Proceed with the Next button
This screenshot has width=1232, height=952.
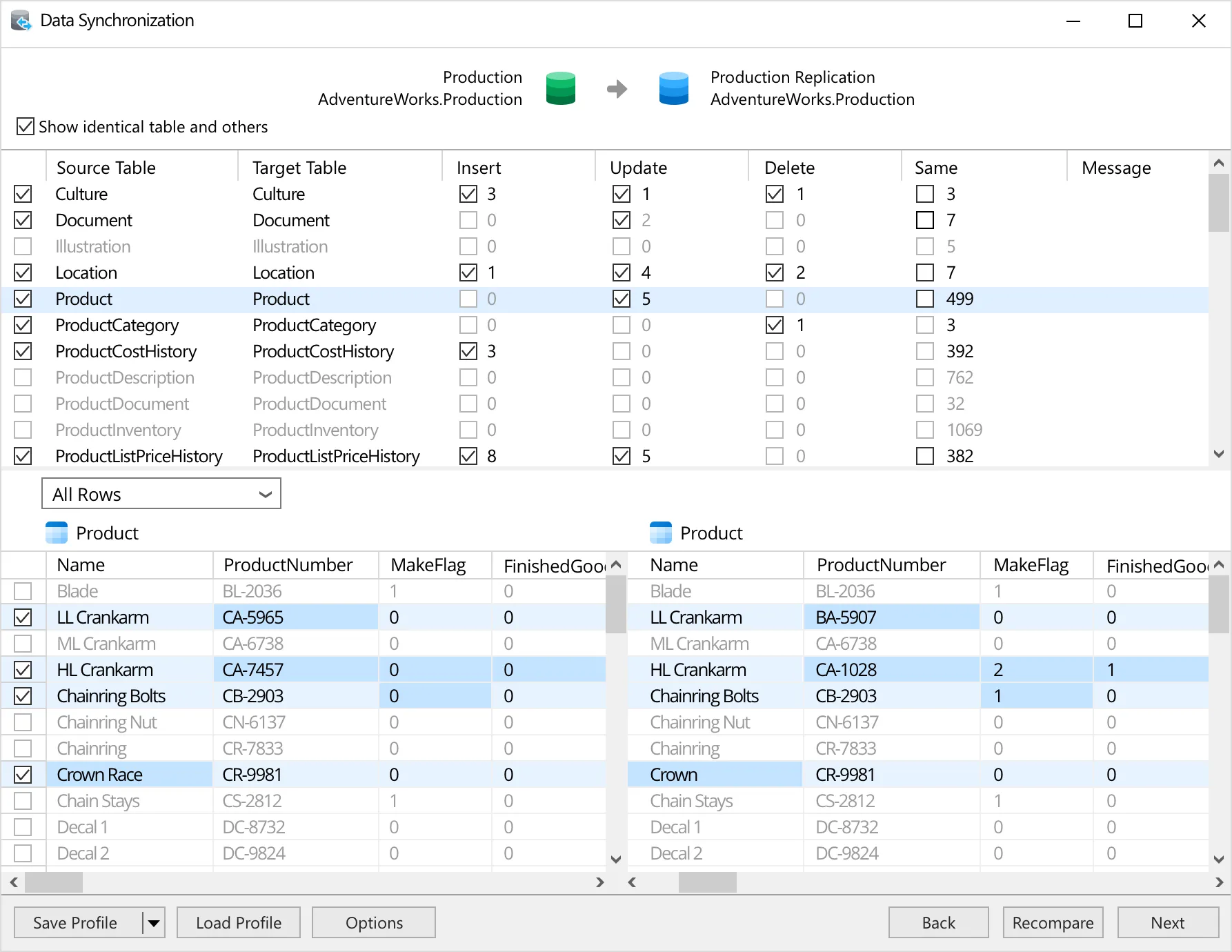[1168, 923]
